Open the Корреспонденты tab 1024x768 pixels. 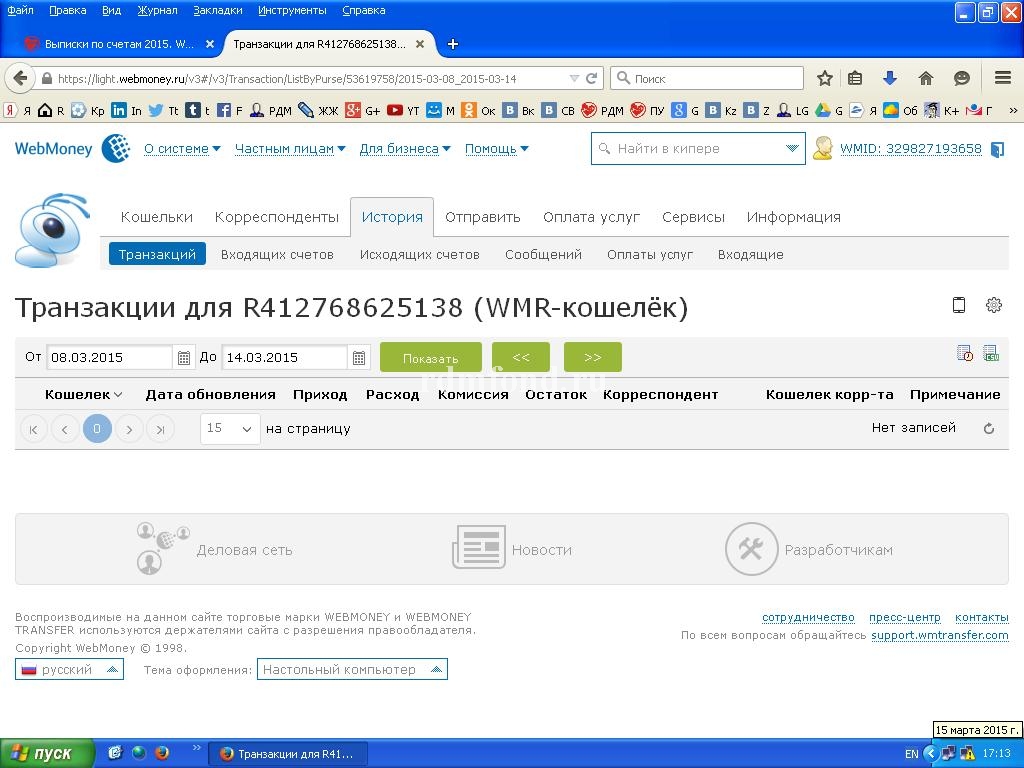pyautogui.click(x=277, y=217)
